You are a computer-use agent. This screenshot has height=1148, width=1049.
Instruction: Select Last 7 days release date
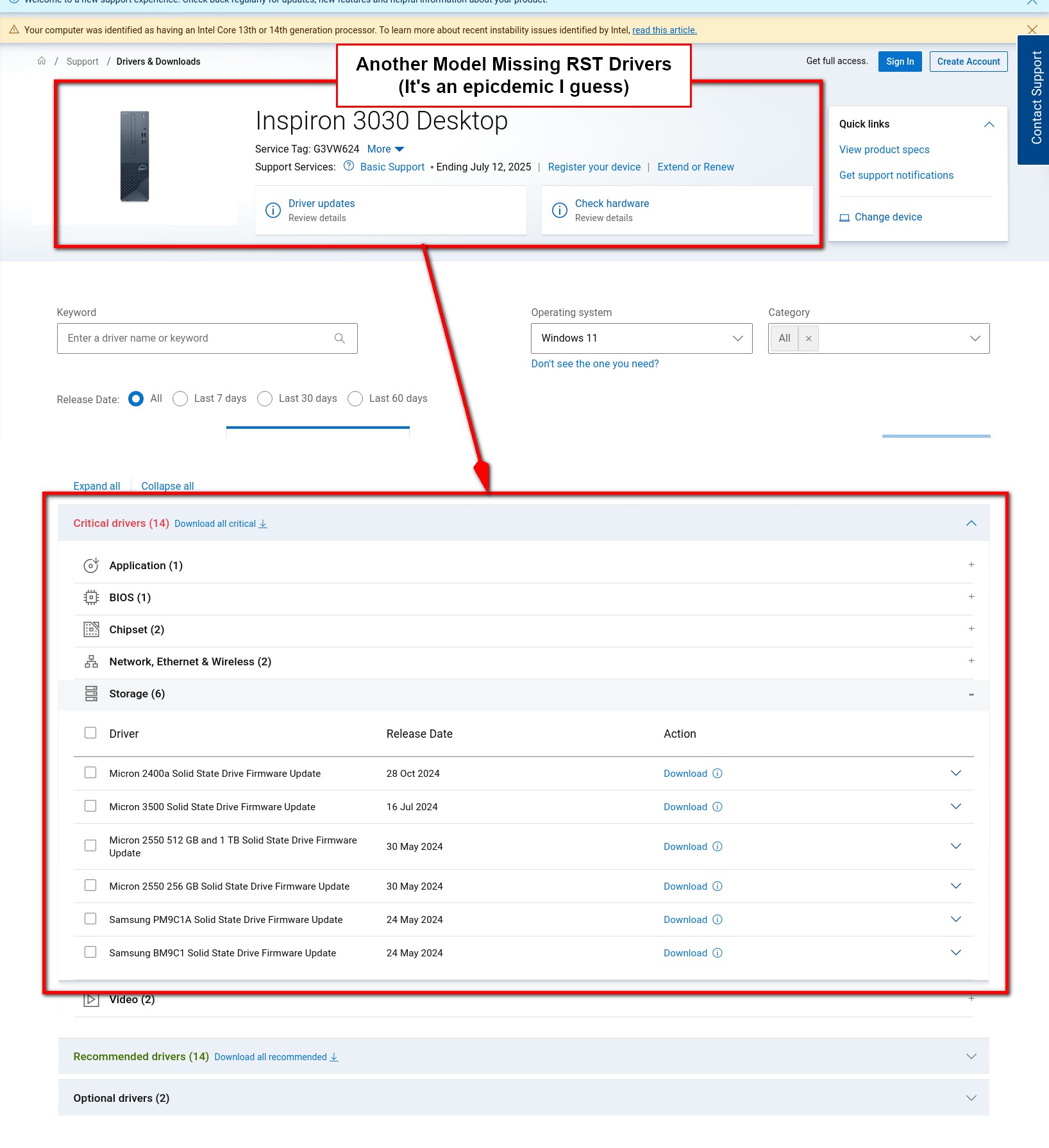[180, 399]
